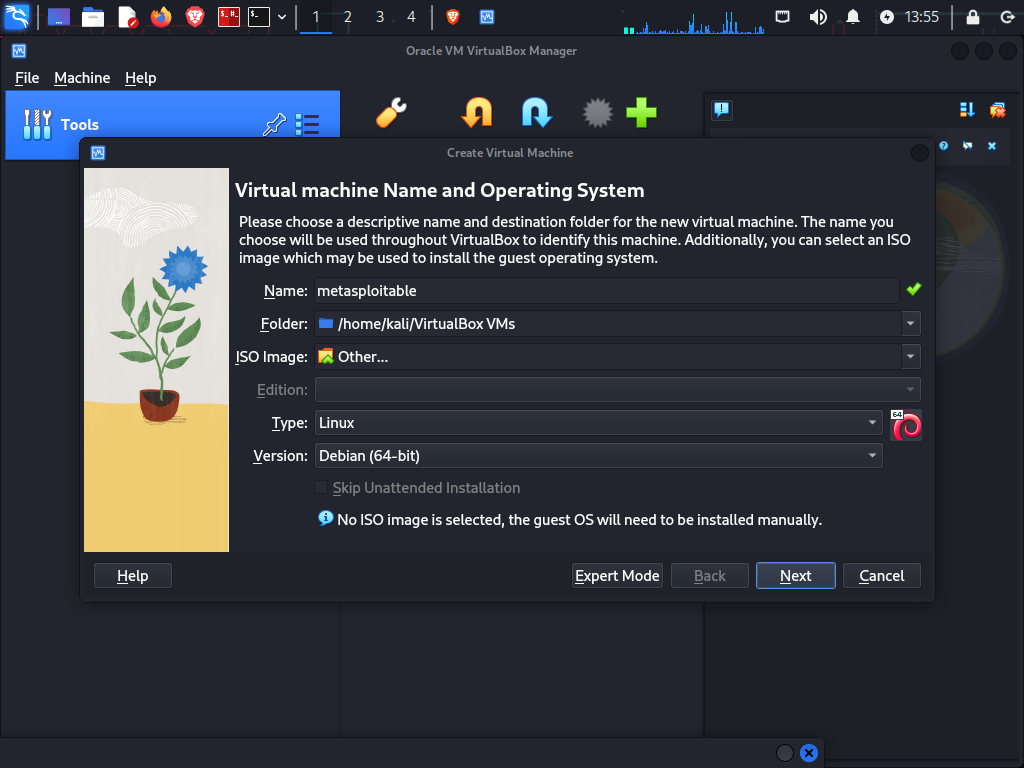1024x768 pixels.
Task: Expand the terminal launcher dropdown chevron
Action: coord(282,17)
